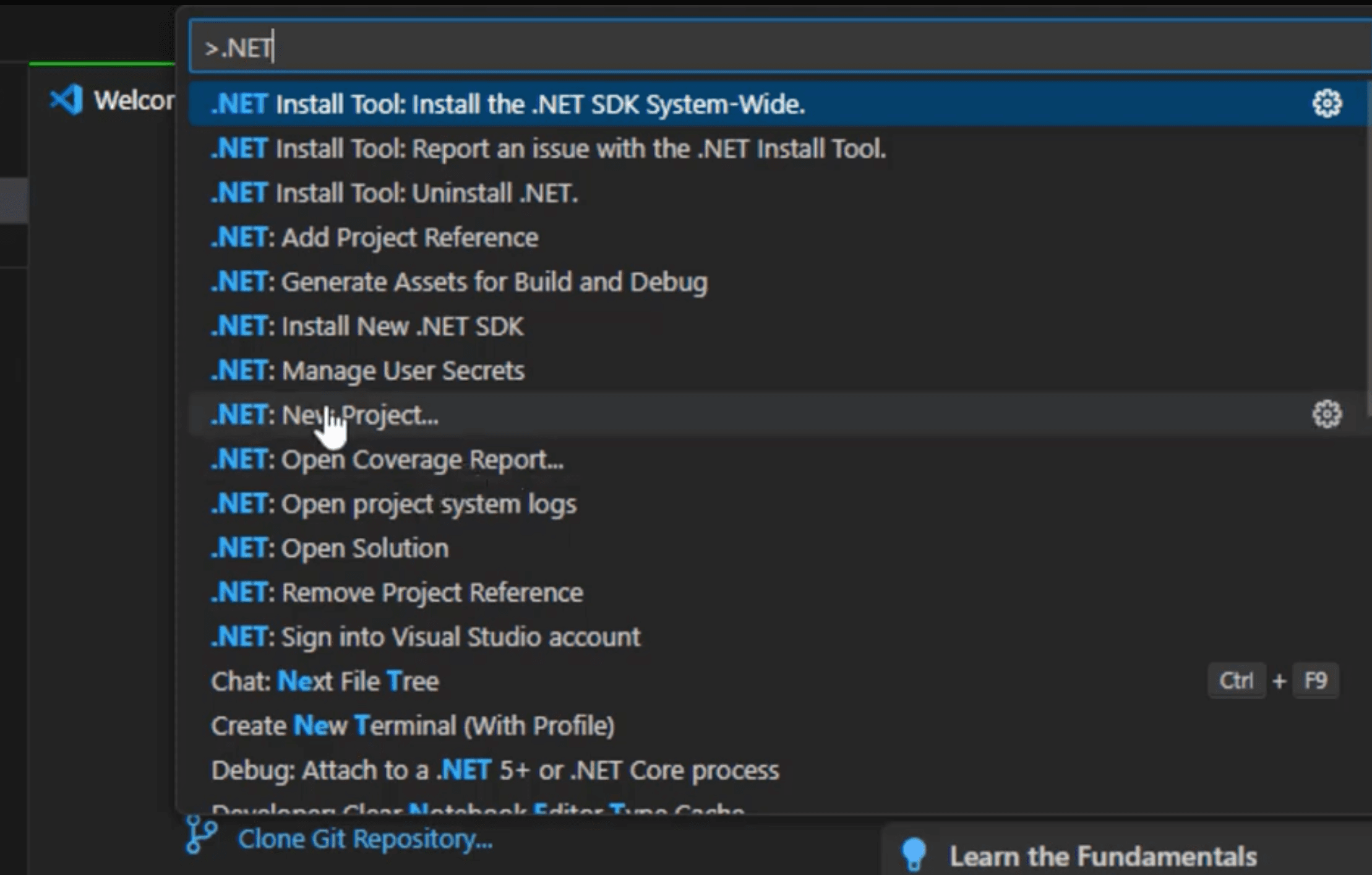Run '.NET: Open Coverage Report...'

[x=387, y=459]
